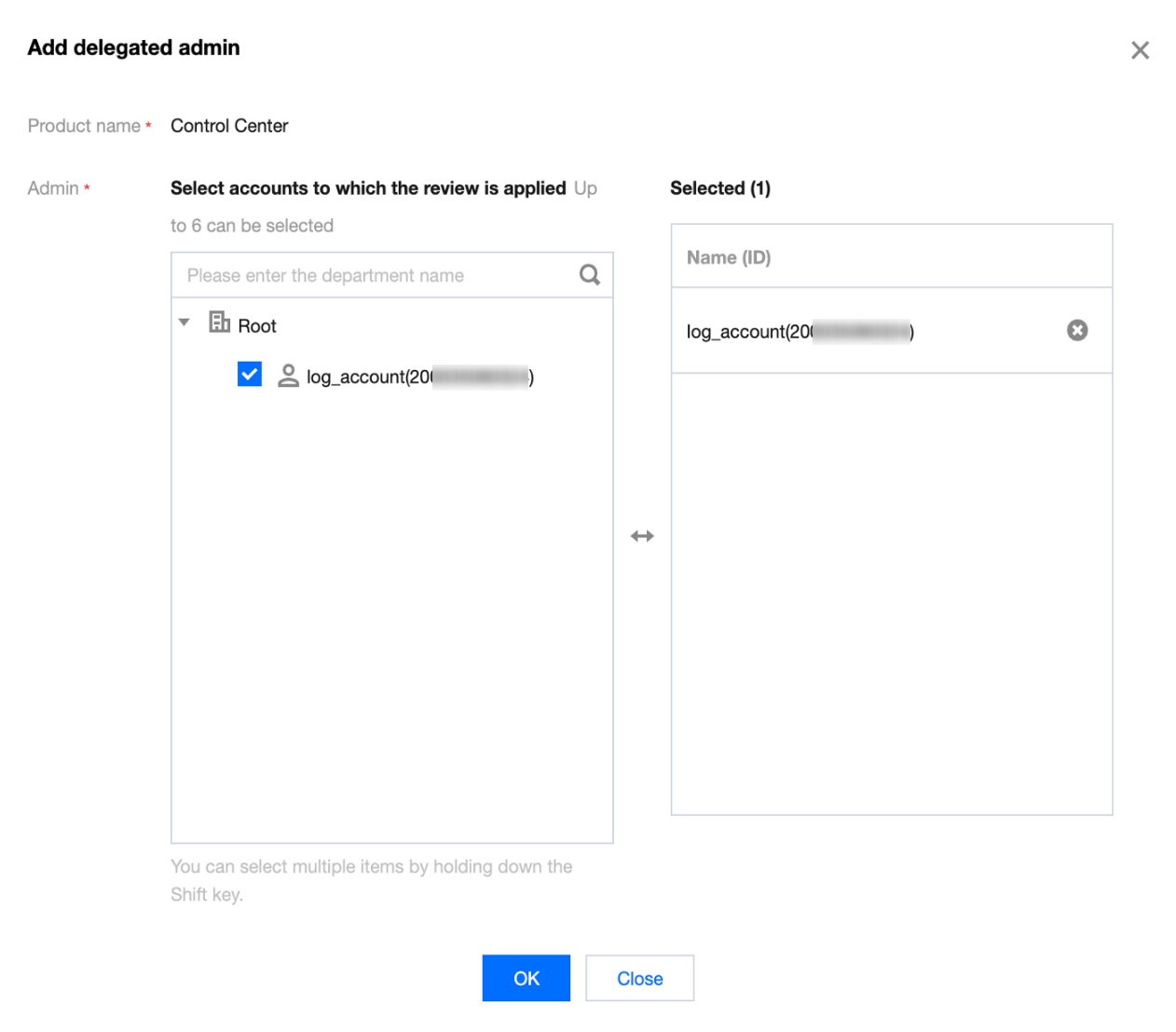Click the Control Center product name

(x=229, y=126)
